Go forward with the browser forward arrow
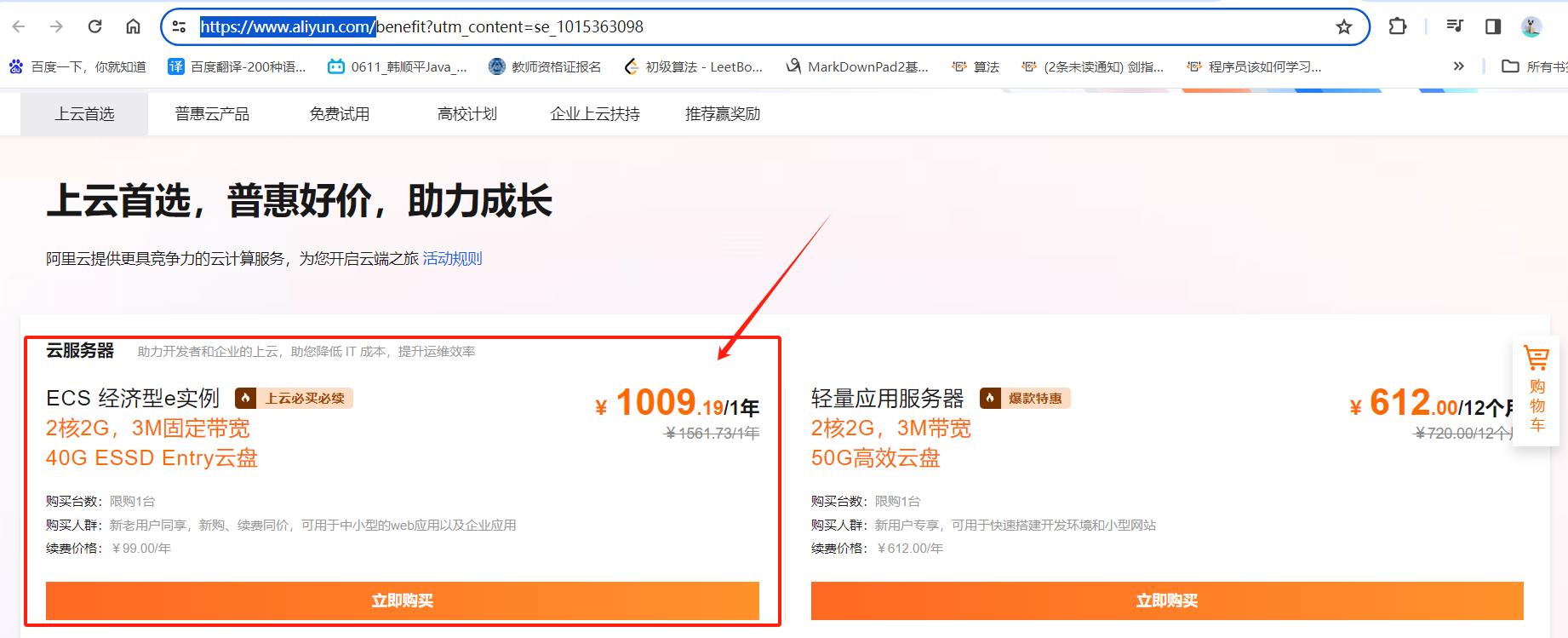 pos(56,26)
